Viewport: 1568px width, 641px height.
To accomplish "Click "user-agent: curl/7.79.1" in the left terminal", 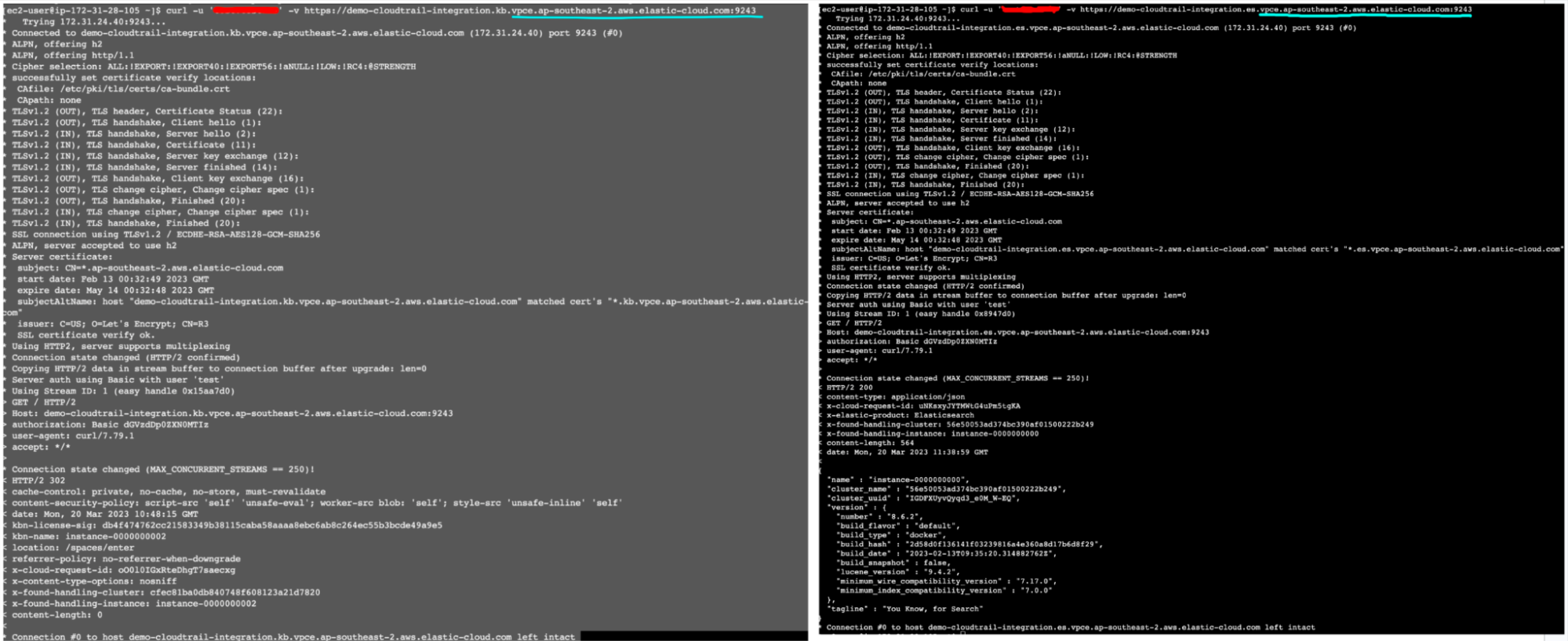I will pyautogui.click(x=73, y=436).
